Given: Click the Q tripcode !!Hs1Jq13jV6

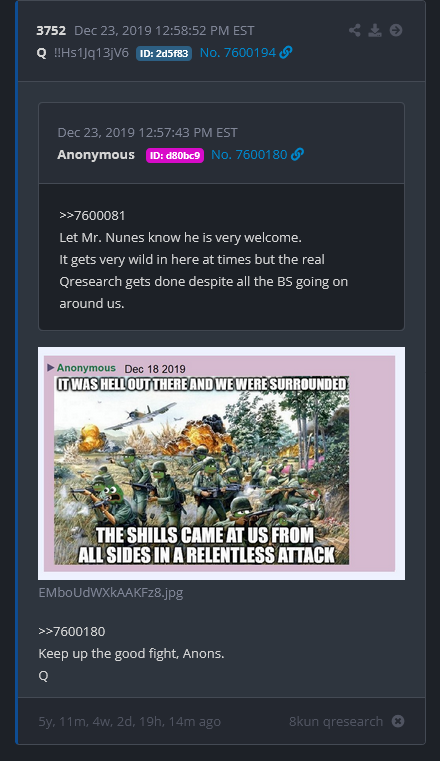Looking at the screenshot, I should click(x=91, y=52).
